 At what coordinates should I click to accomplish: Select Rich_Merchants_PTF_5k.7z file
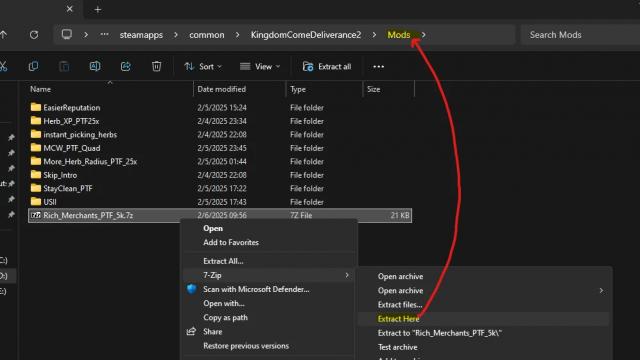[220, 216]
